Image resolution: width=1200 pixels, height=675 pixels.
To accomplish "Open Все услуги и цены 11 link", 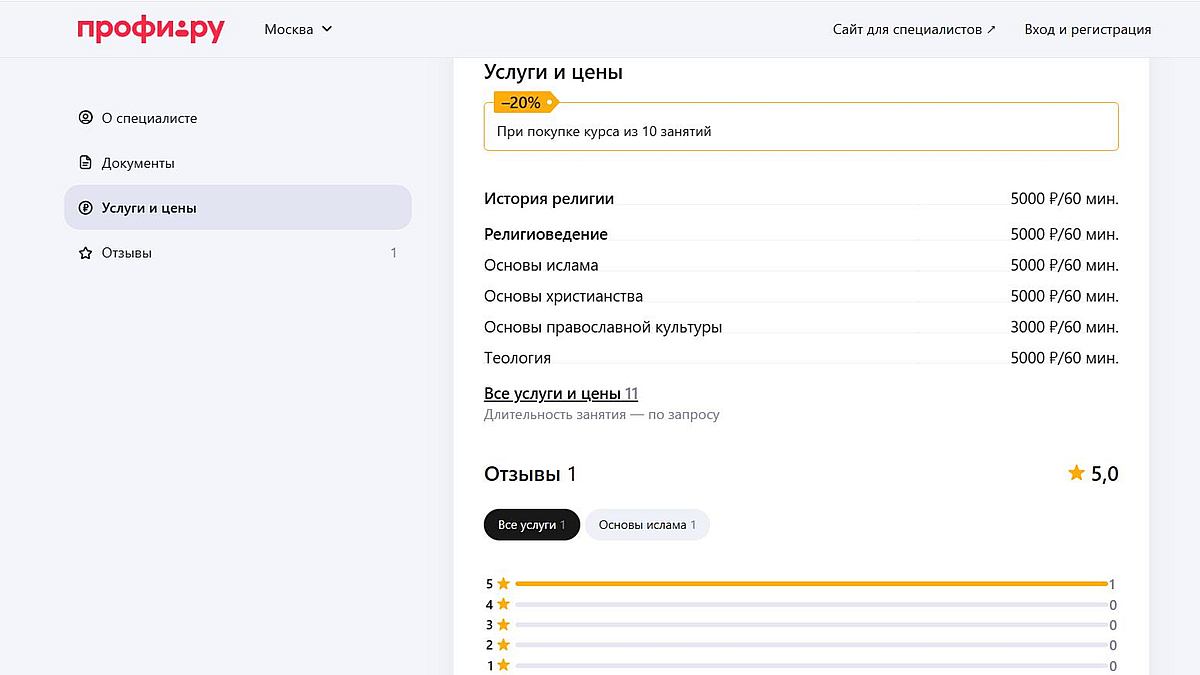I will [x=561, y=394].
